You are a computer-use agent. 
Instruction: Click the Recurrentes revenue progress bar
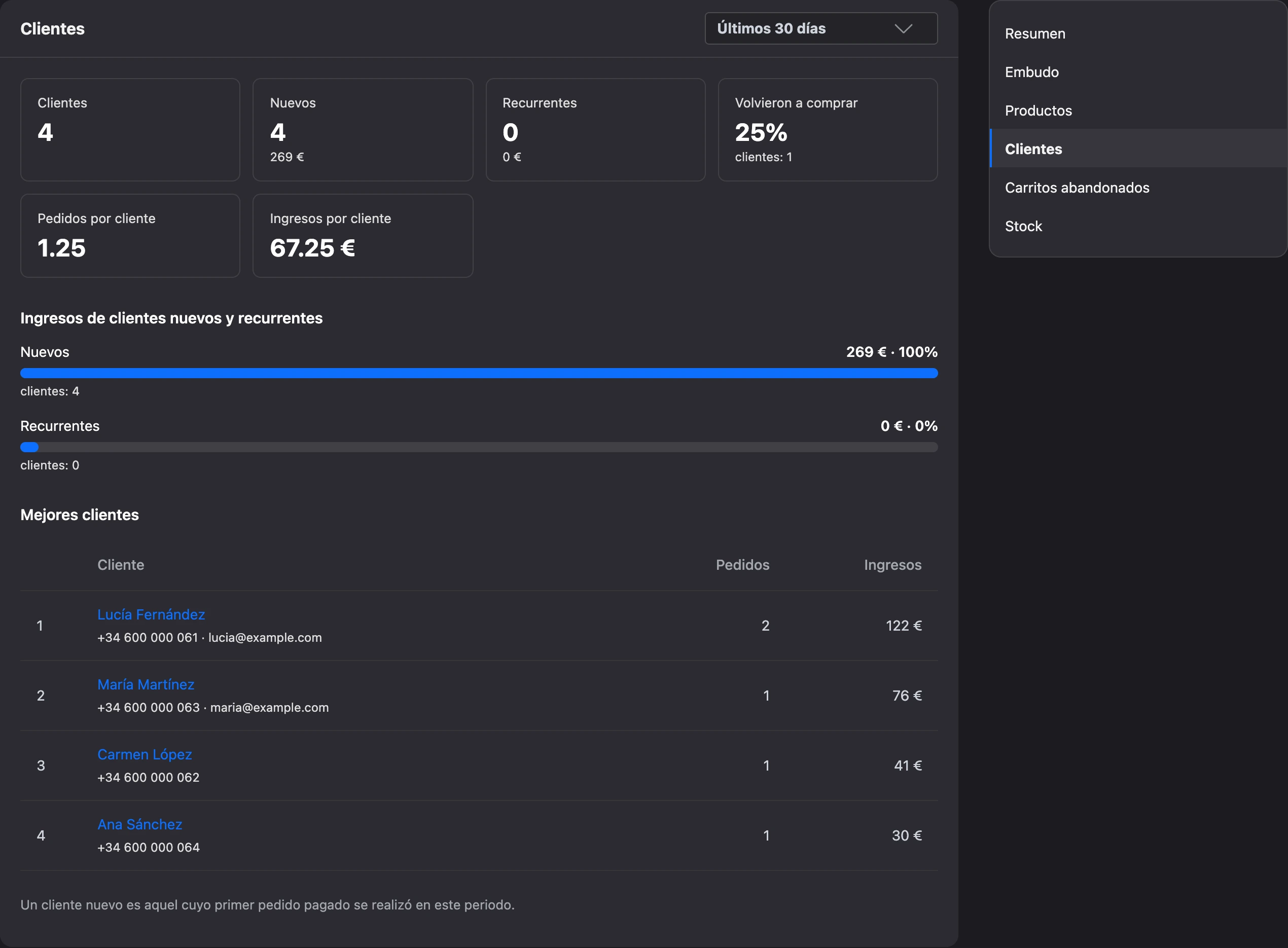tap(479, 447)
